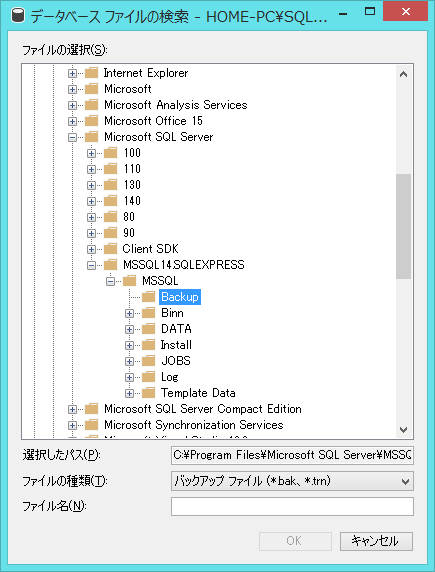Expand the 140 folder node
This screenshot has height=572, width=435.
pyautogui.click(x=91, y=201)
